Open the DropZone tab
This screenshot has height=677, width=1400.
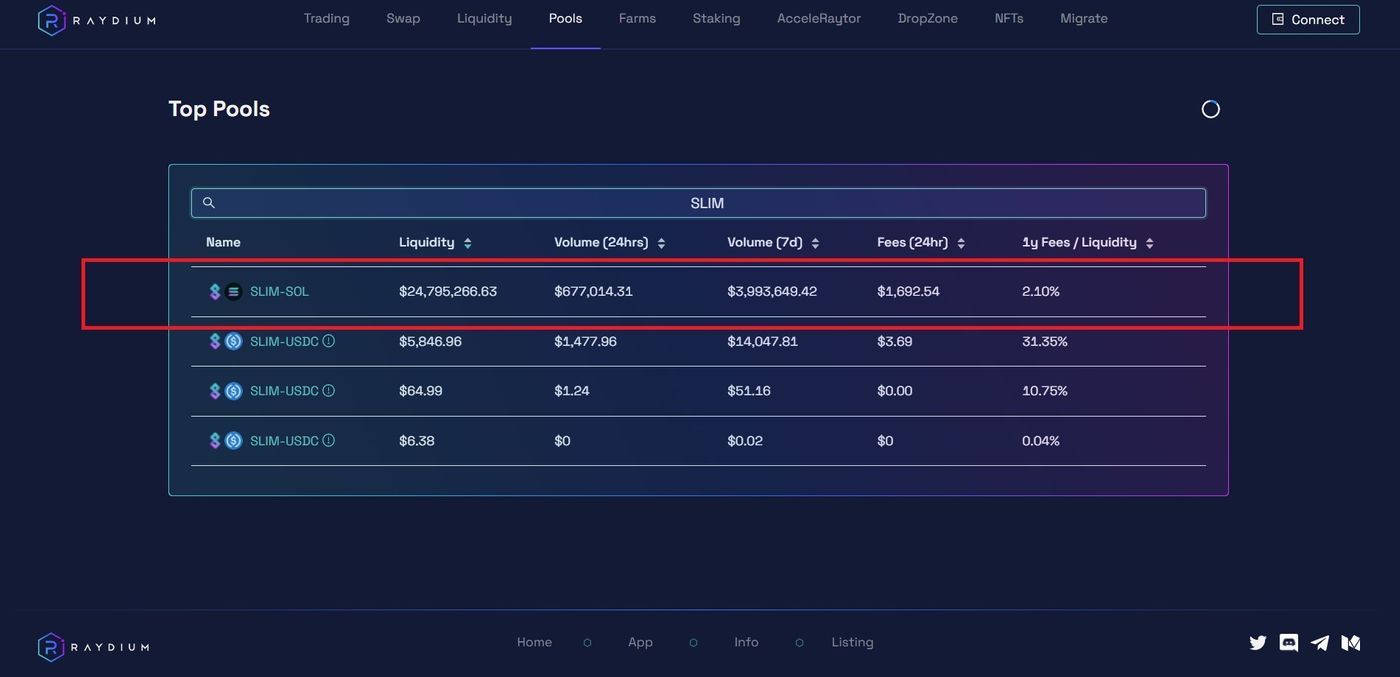(928, 18)
